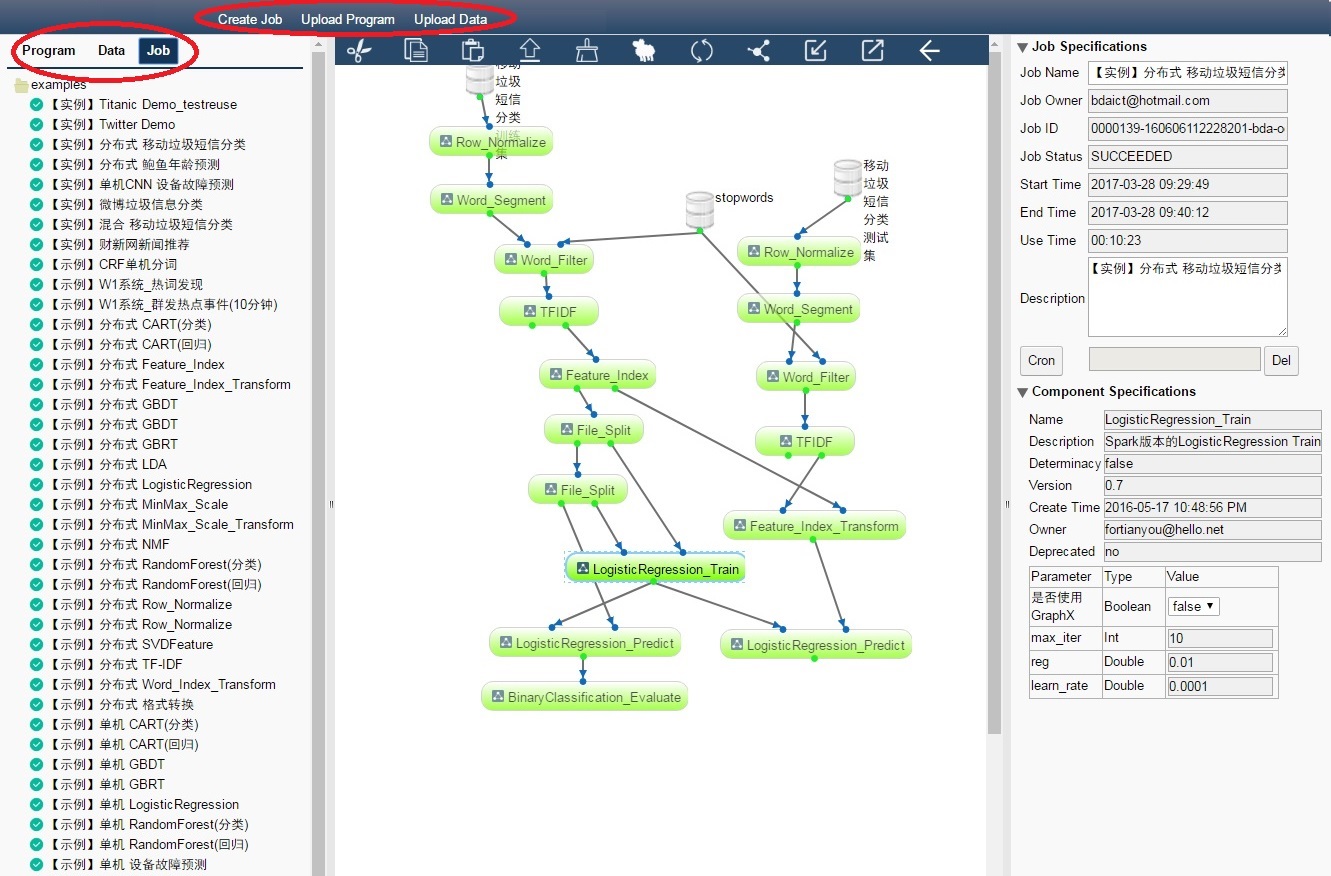Click the broom clear canvas icon

[587, 50]
